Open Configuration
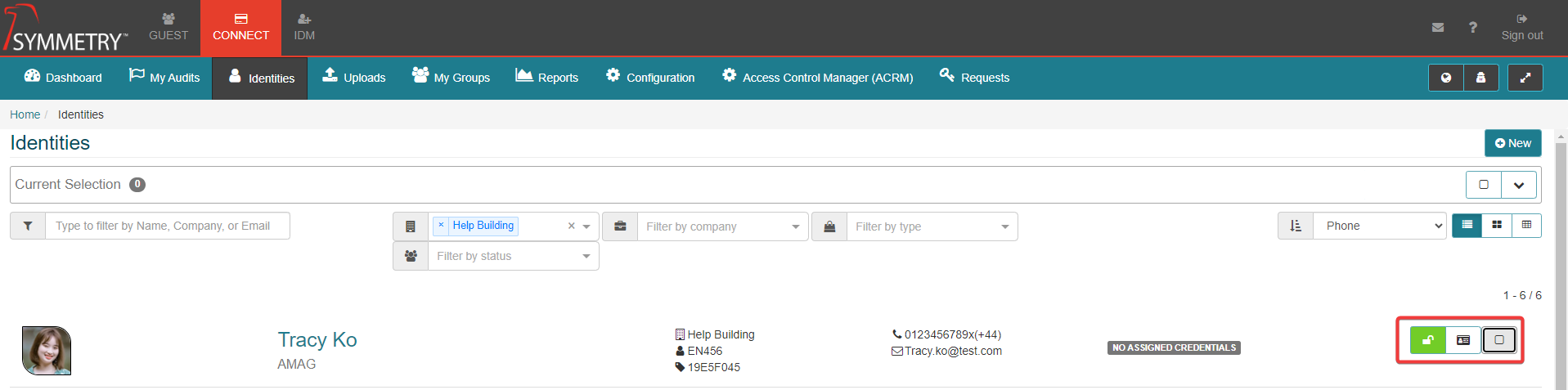Screen dimensions: 1568x390 click(650, 78)
